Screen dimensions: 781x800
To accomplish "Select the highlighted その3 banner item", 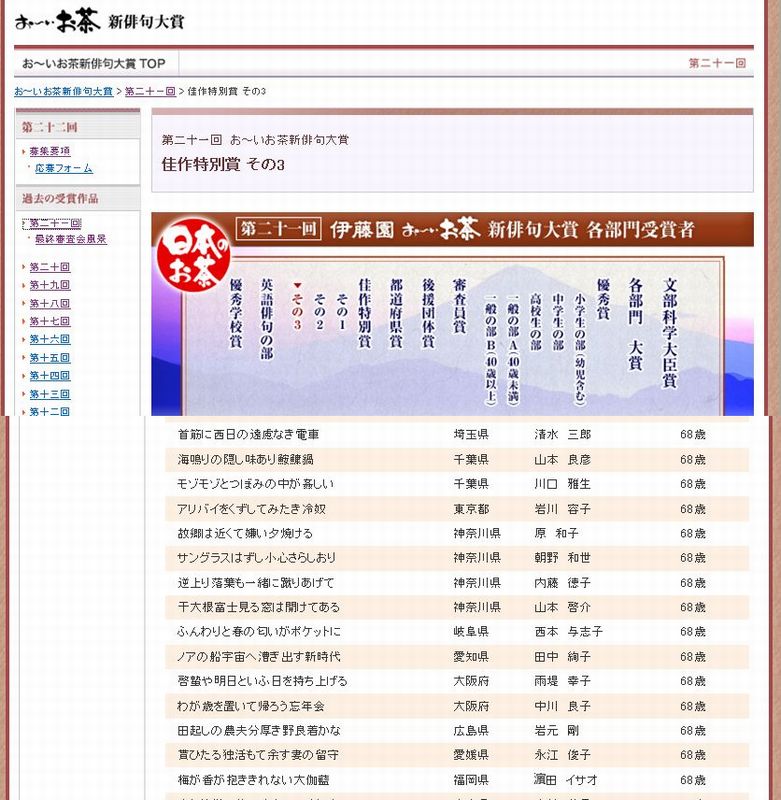I will pyautogui.click(x=297, y=311).
